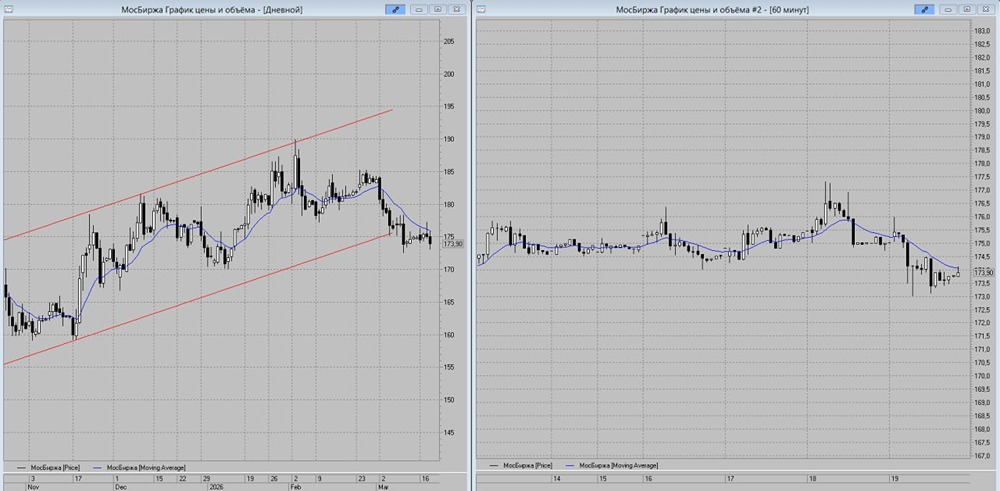The image size is (1000, 491).
Task: Toggle the pin button on 60-minute chart window
Action: pos(923,10)
